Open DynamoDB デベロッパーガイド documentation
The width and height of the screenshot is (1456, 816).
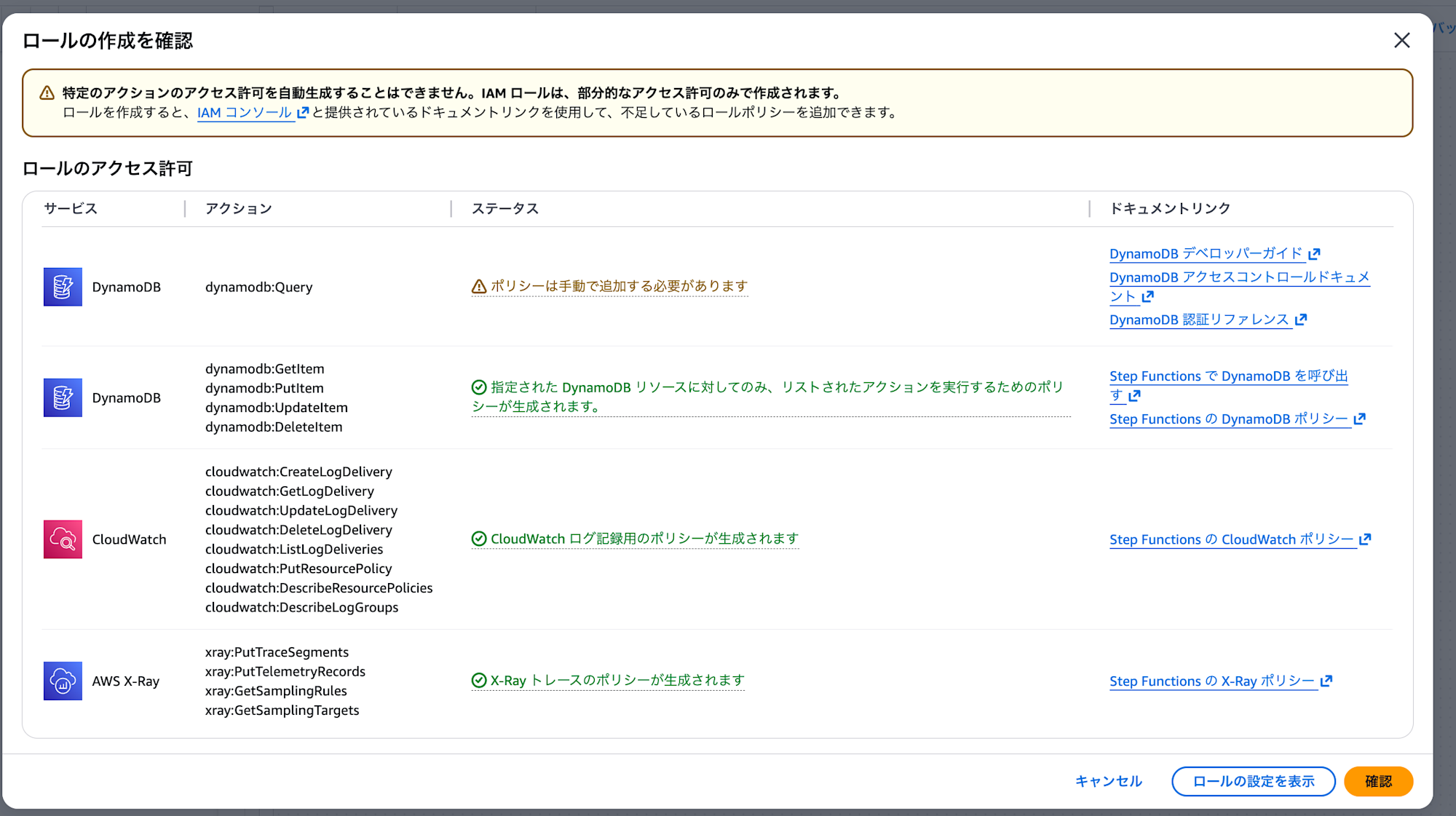tap(1206, 253)
